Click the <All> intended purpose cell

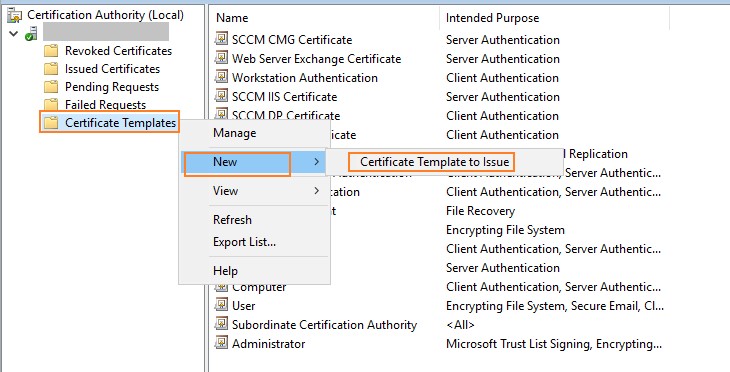coord(460,325)
